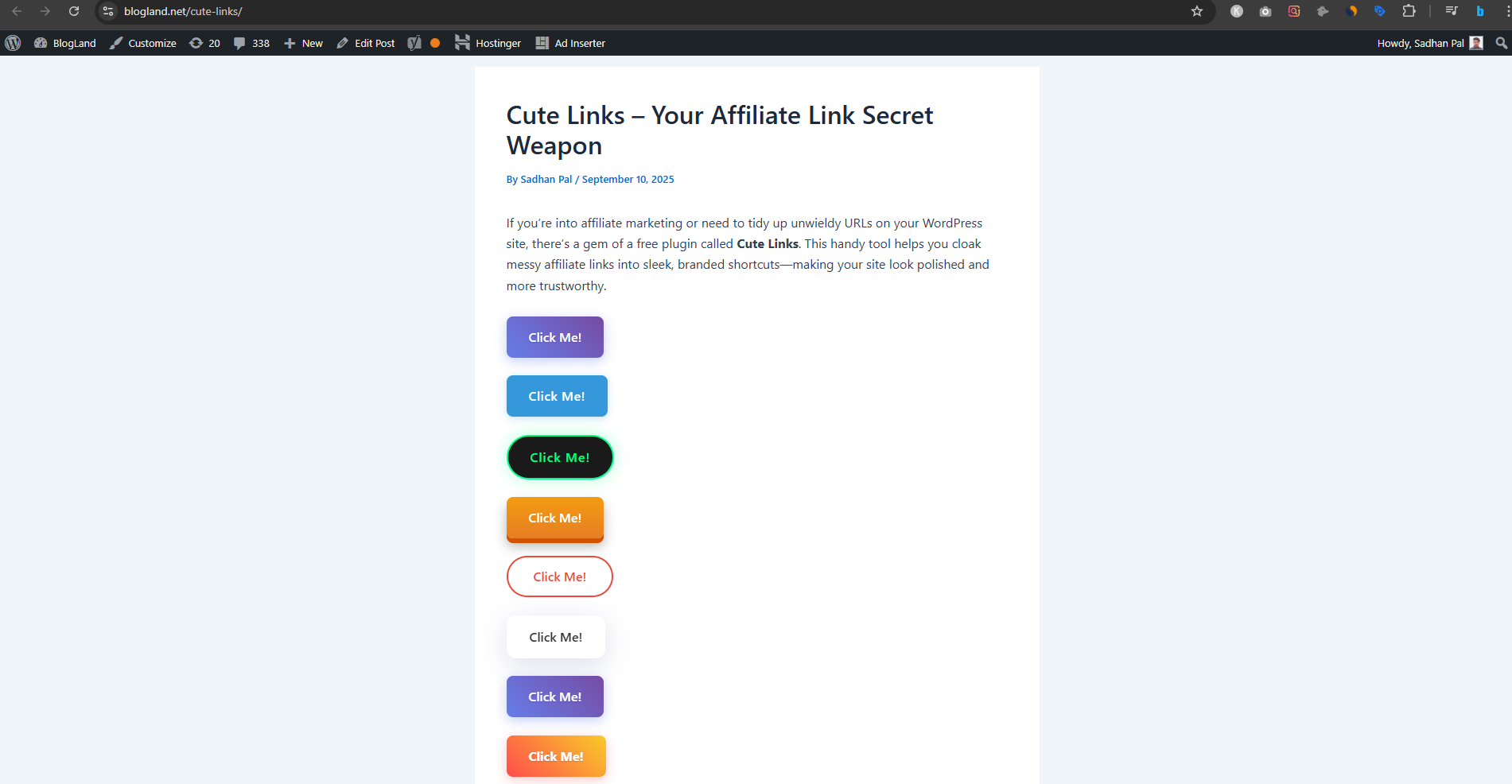View site information icon in address bar
1512x784 pixels.
[x=108, y=11]
